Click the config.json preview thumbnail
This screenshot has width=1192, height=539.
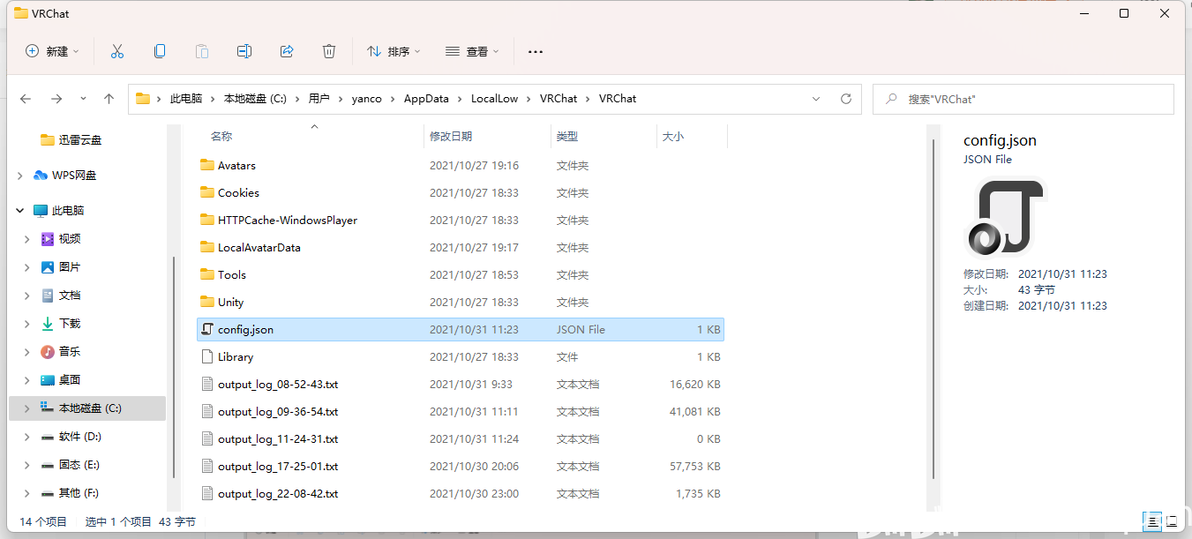click(1006, 218)
